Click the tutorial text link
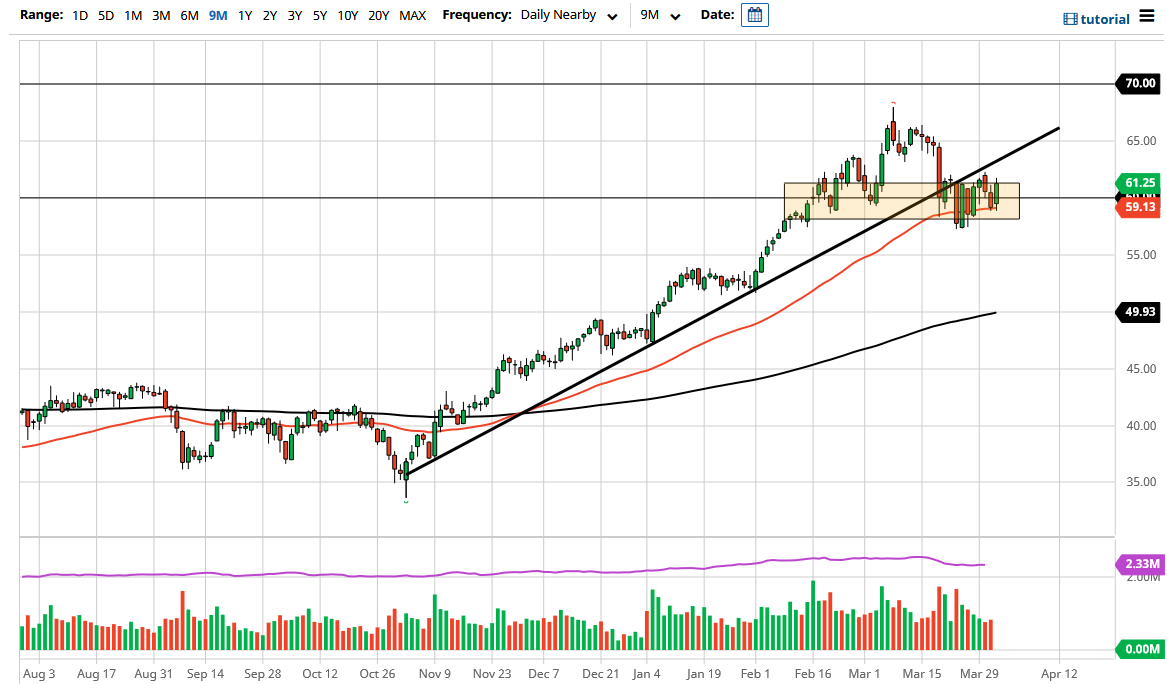 pyautogui.click(x=1103, y=18)
